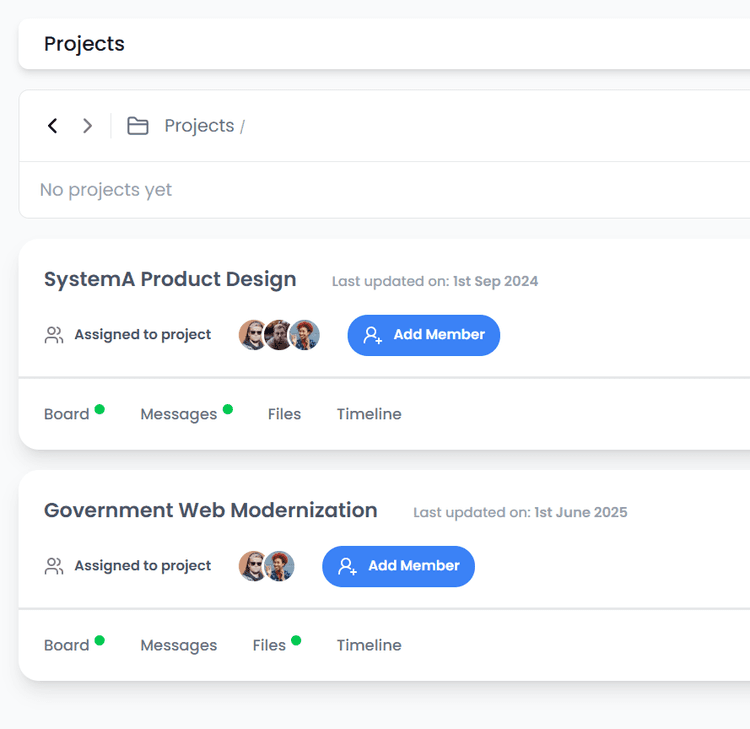Open Board tab in Government Web Modernization
The image size is (750, 729).
point(67,645)
